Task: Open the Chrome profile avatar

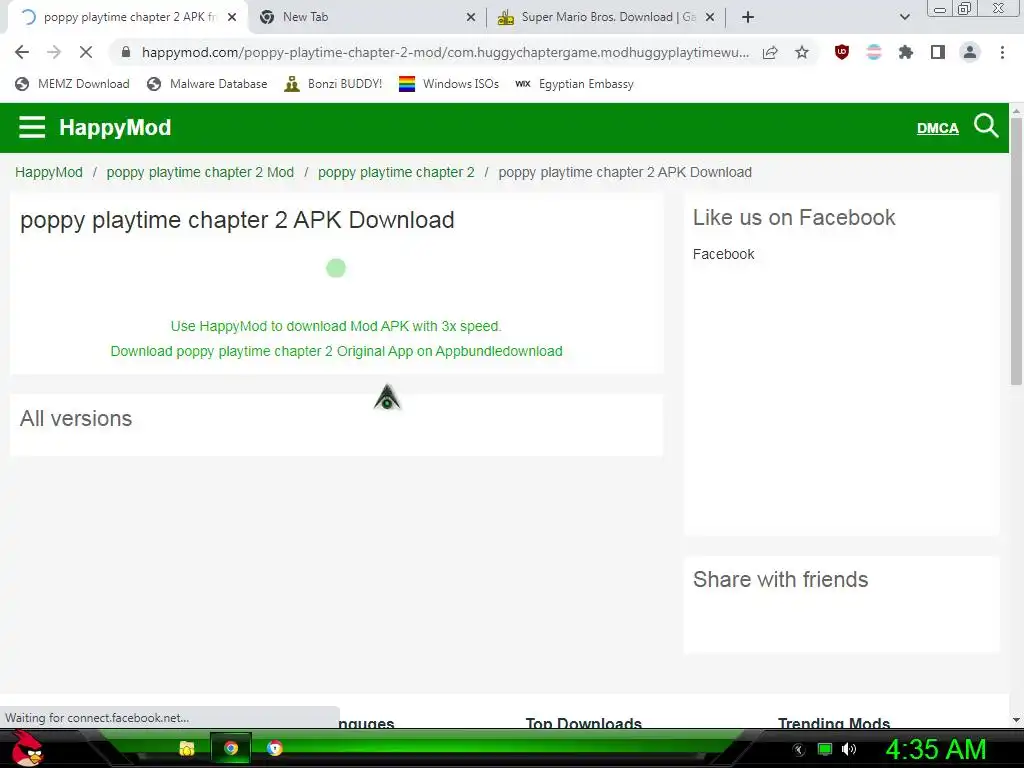Action: tap(970, 52)
